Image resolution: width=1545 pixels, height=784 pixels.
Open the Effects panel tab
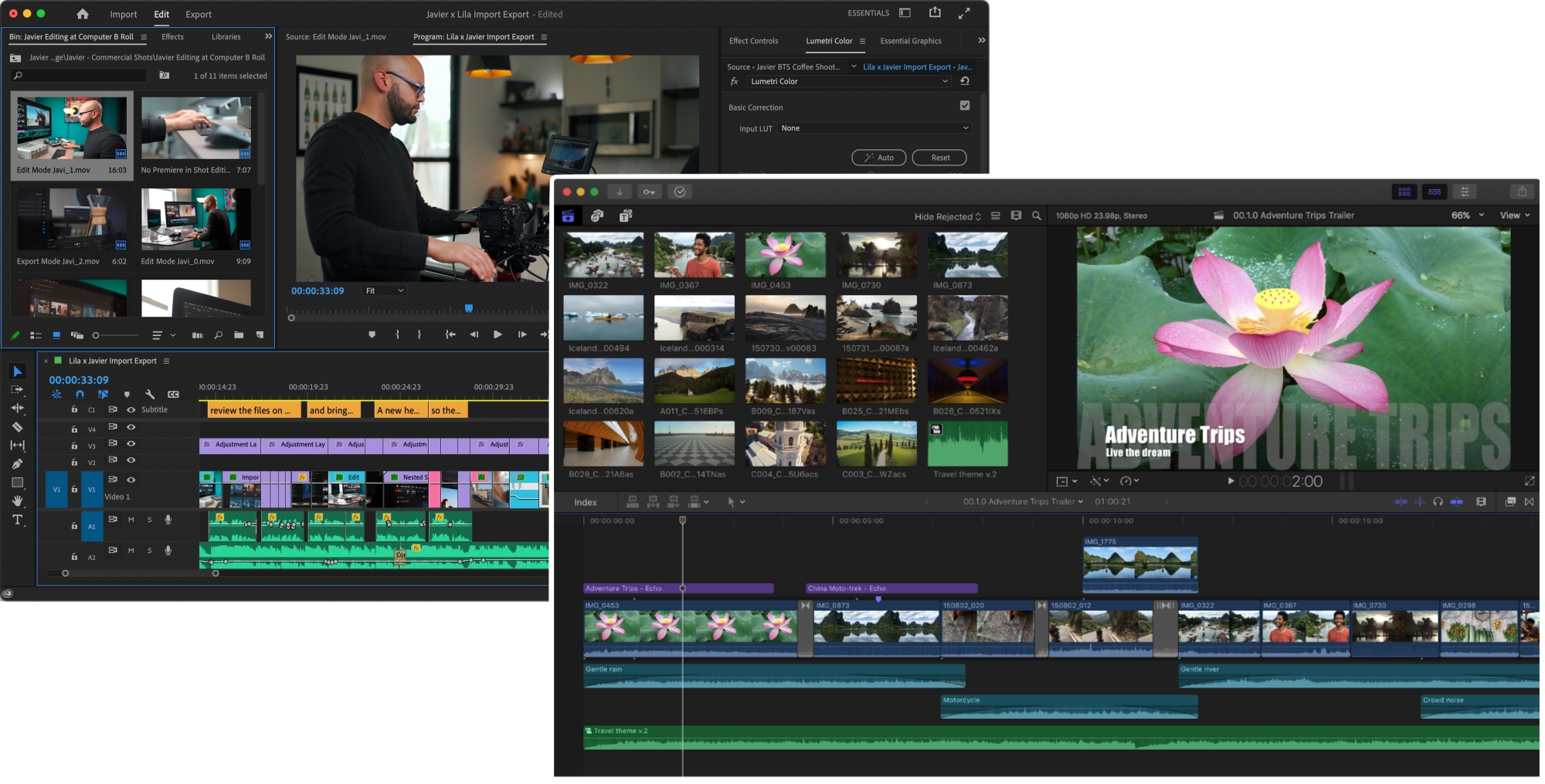(172, 36)
